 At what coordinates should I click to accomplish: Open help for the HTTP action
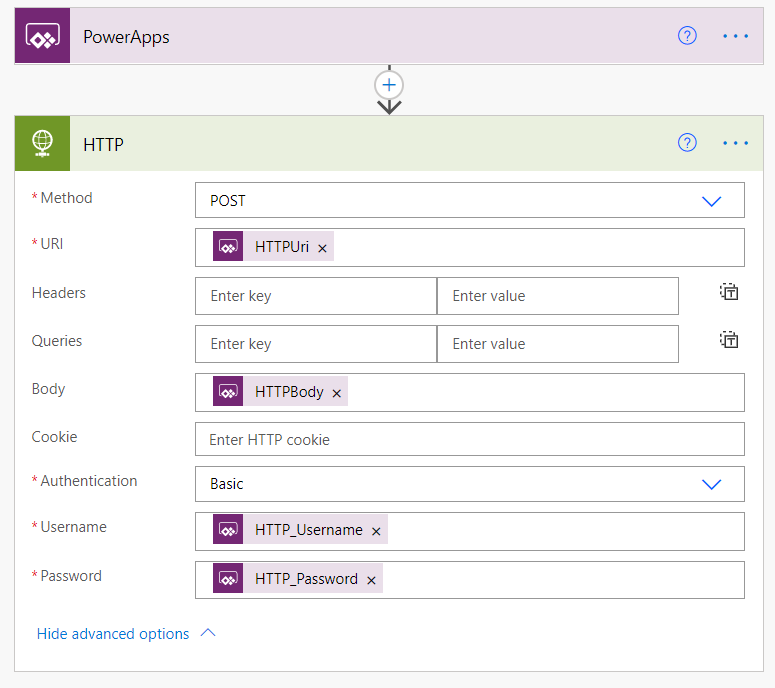click(x=687, y=143)
